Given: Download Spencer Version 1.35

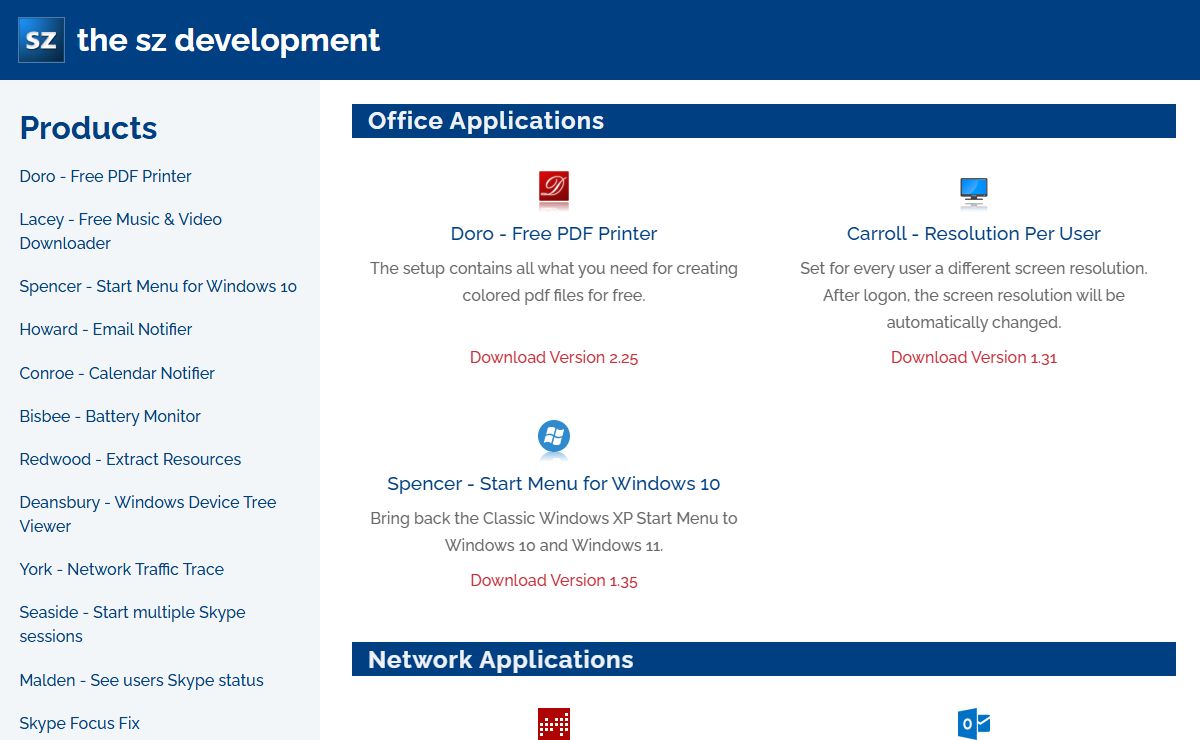Looking at the screenshot, I should [554, 580].
